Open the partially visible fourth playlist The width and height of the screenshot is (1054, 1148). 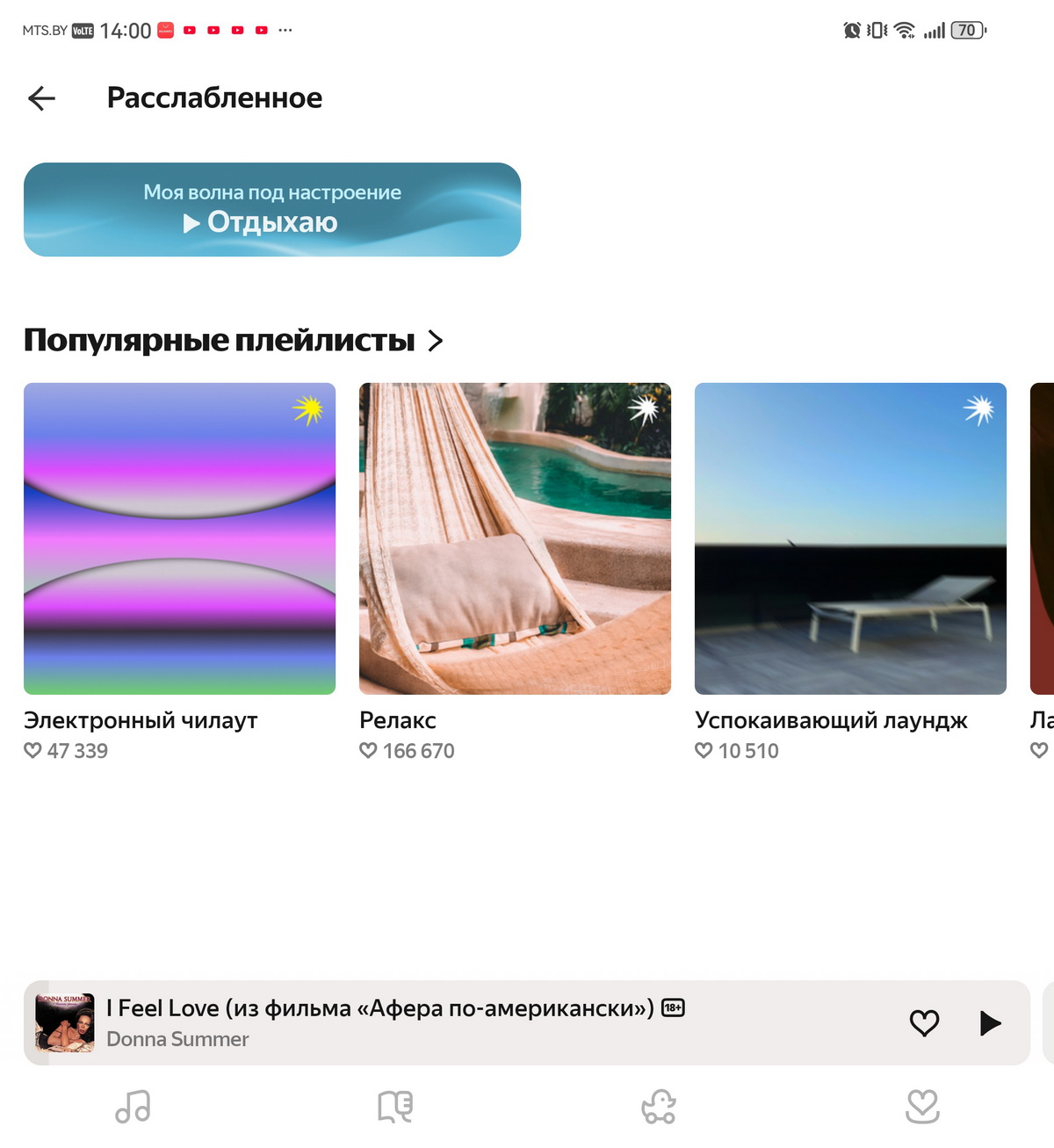coord(1042,538)
